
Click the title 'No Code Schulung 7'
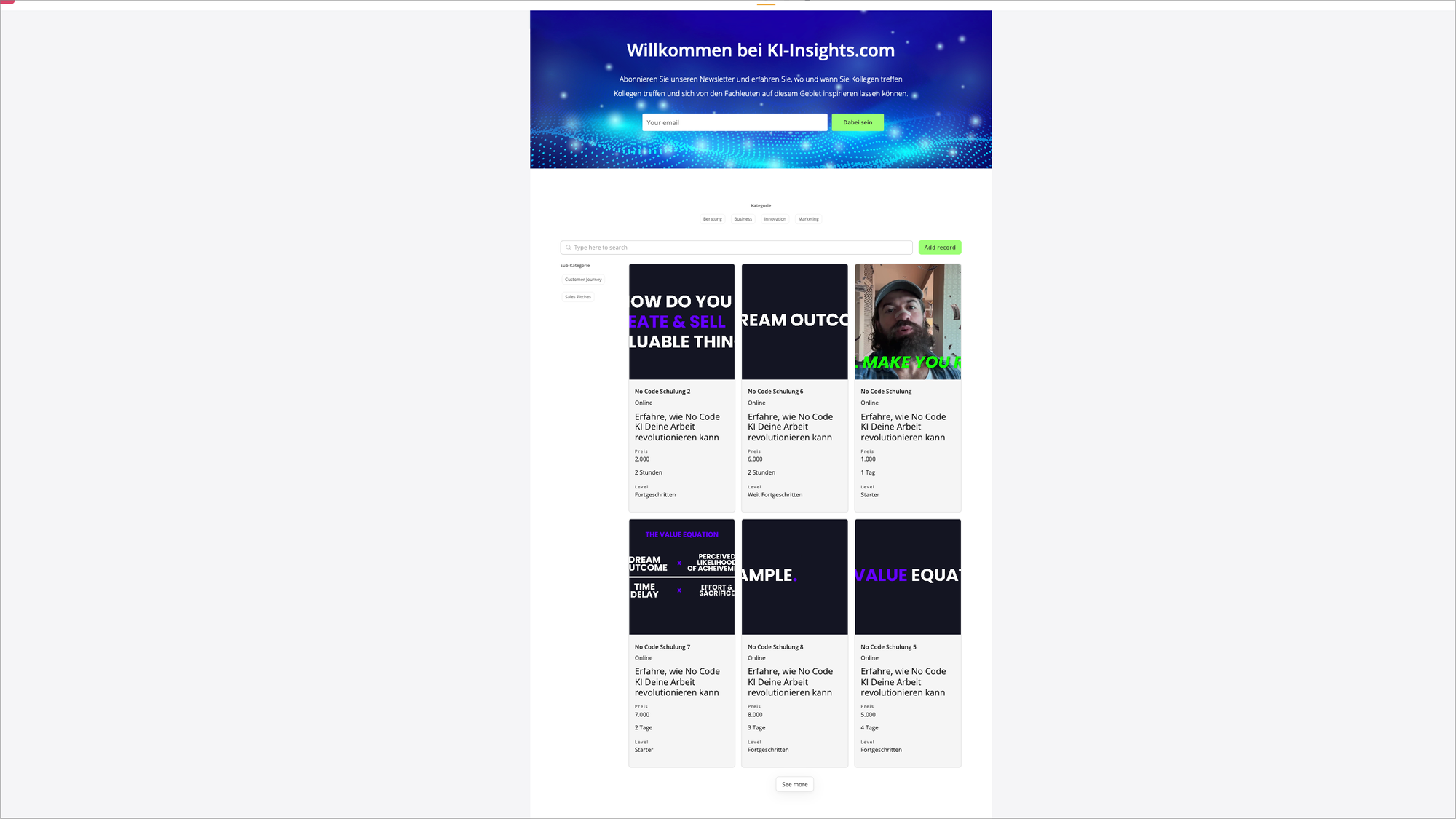coord(662,647)
